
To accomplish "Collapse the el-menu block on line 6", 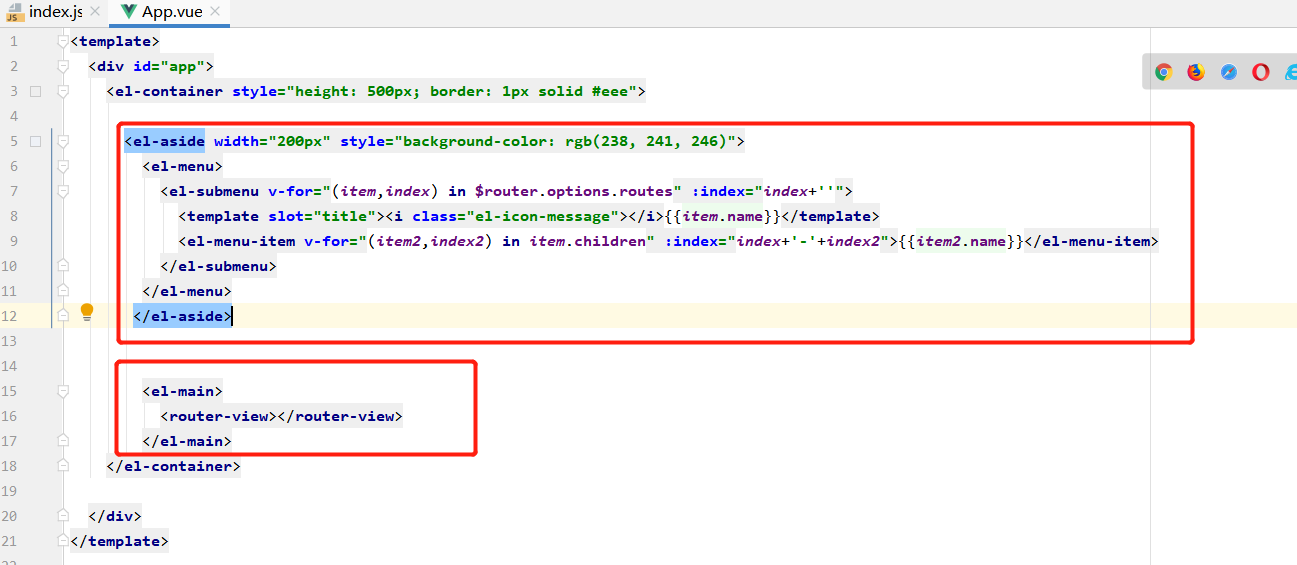I will point(63,166).
